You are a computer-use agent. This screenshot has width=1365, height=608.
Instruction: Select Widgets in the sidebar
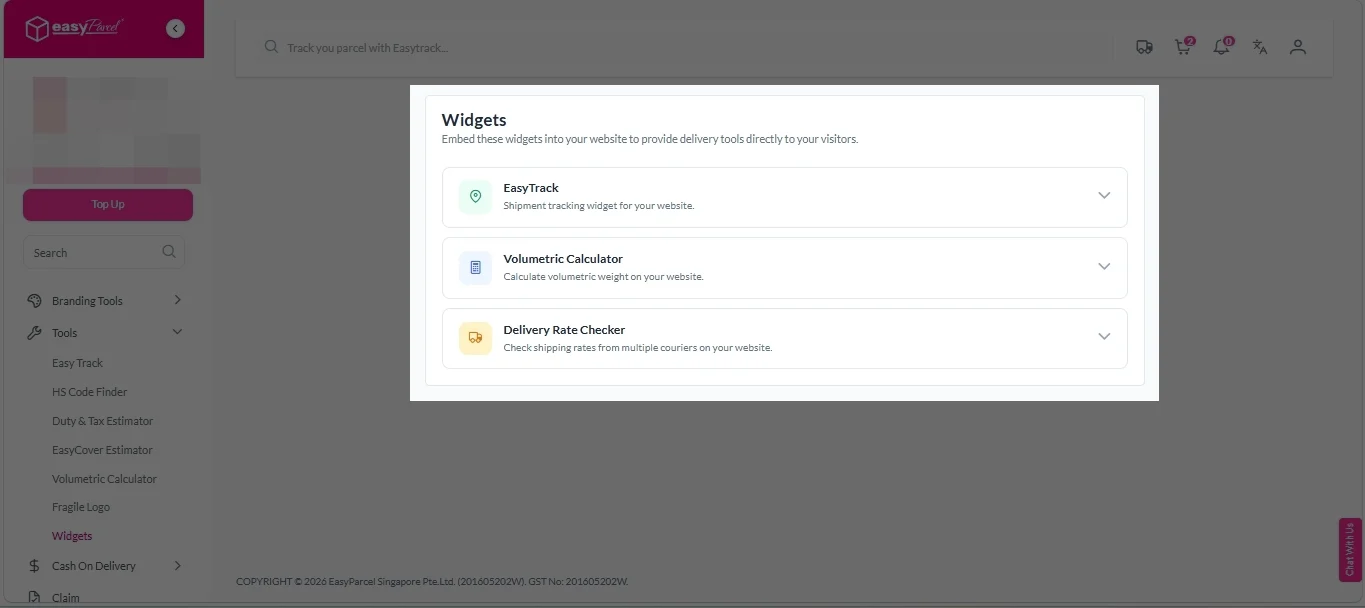pyautogui.click(x=72, y=536)
